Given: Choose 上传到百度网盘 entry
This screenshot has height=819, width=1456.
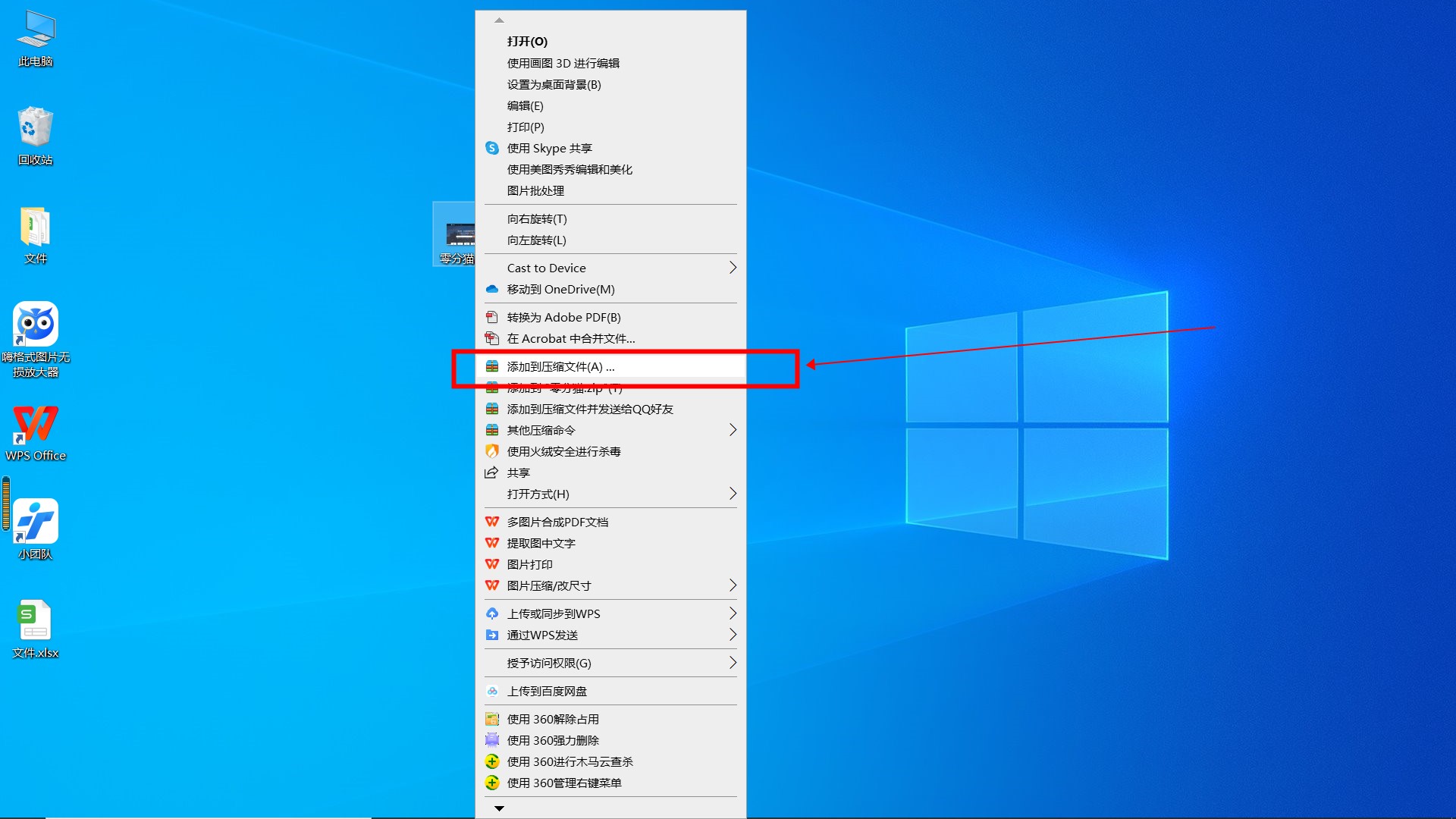Looking at the screenshot, I should pos(546,692).
